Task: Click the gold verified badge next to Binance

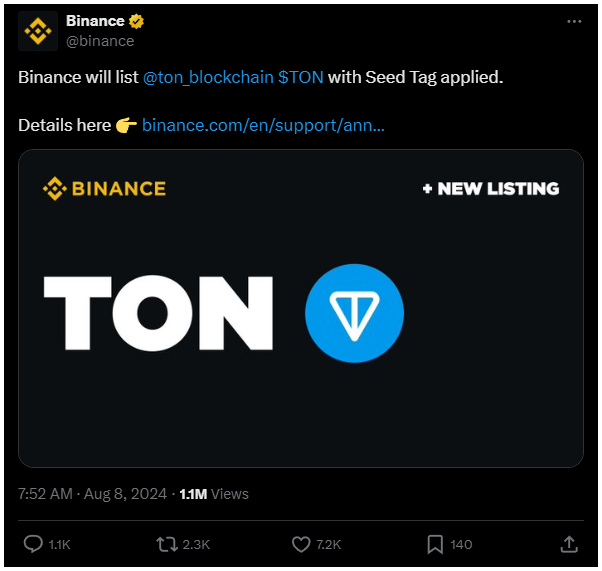Action: pos(136,21)
